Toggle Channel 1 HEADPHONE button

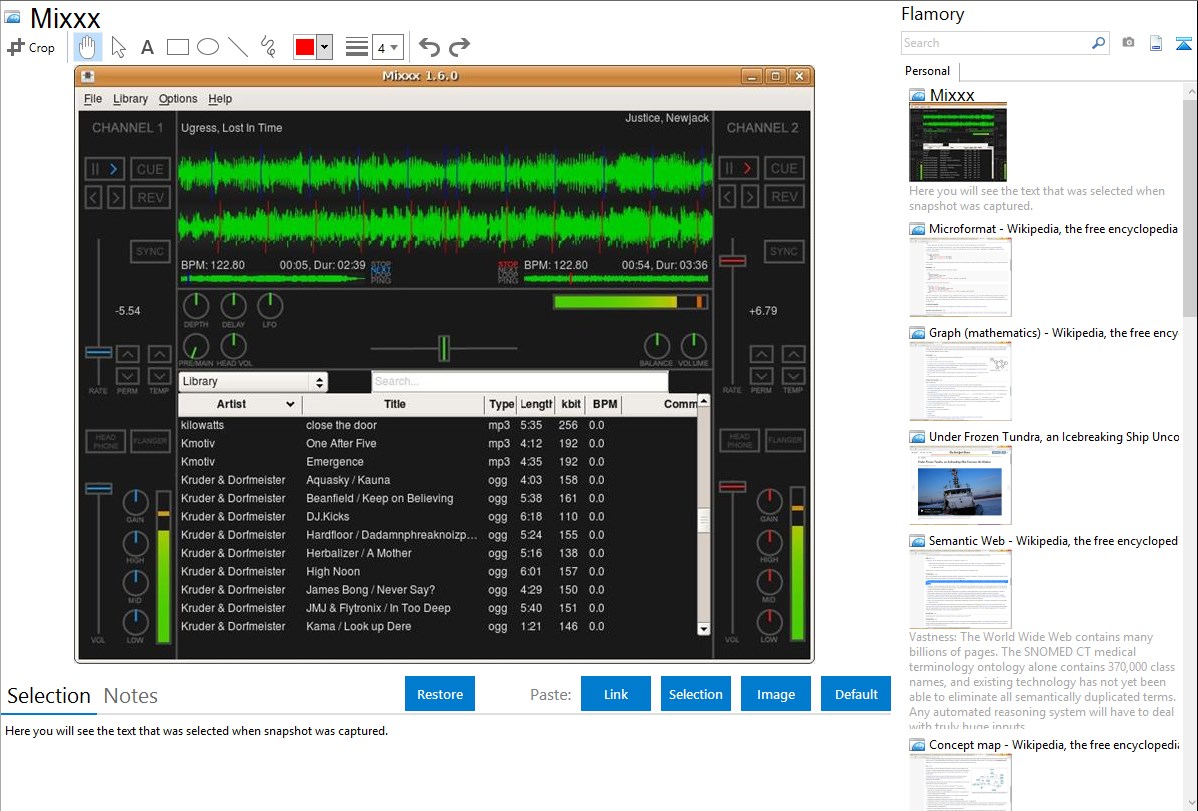coord(105,441)
